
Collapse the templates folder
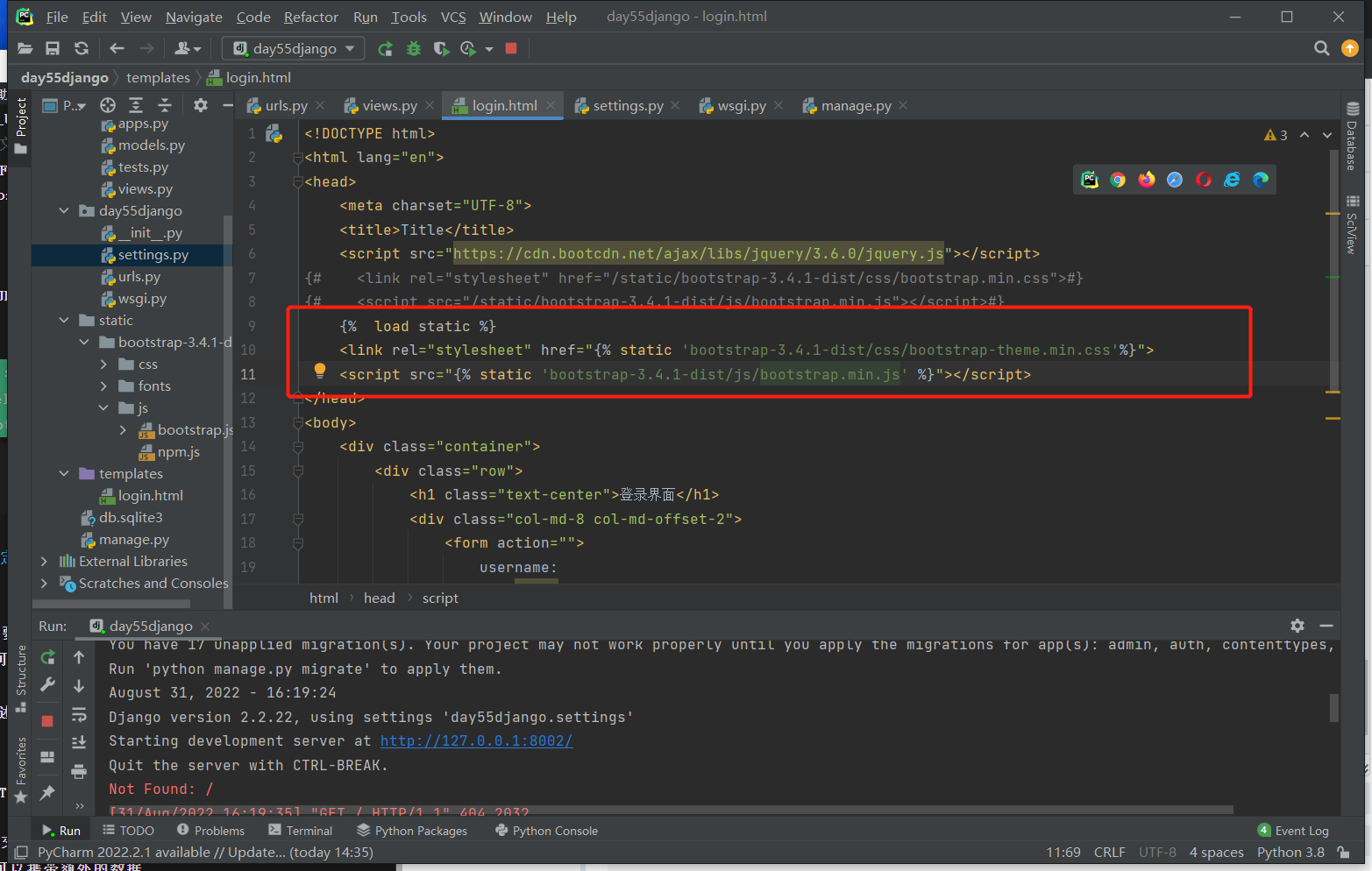64,473
